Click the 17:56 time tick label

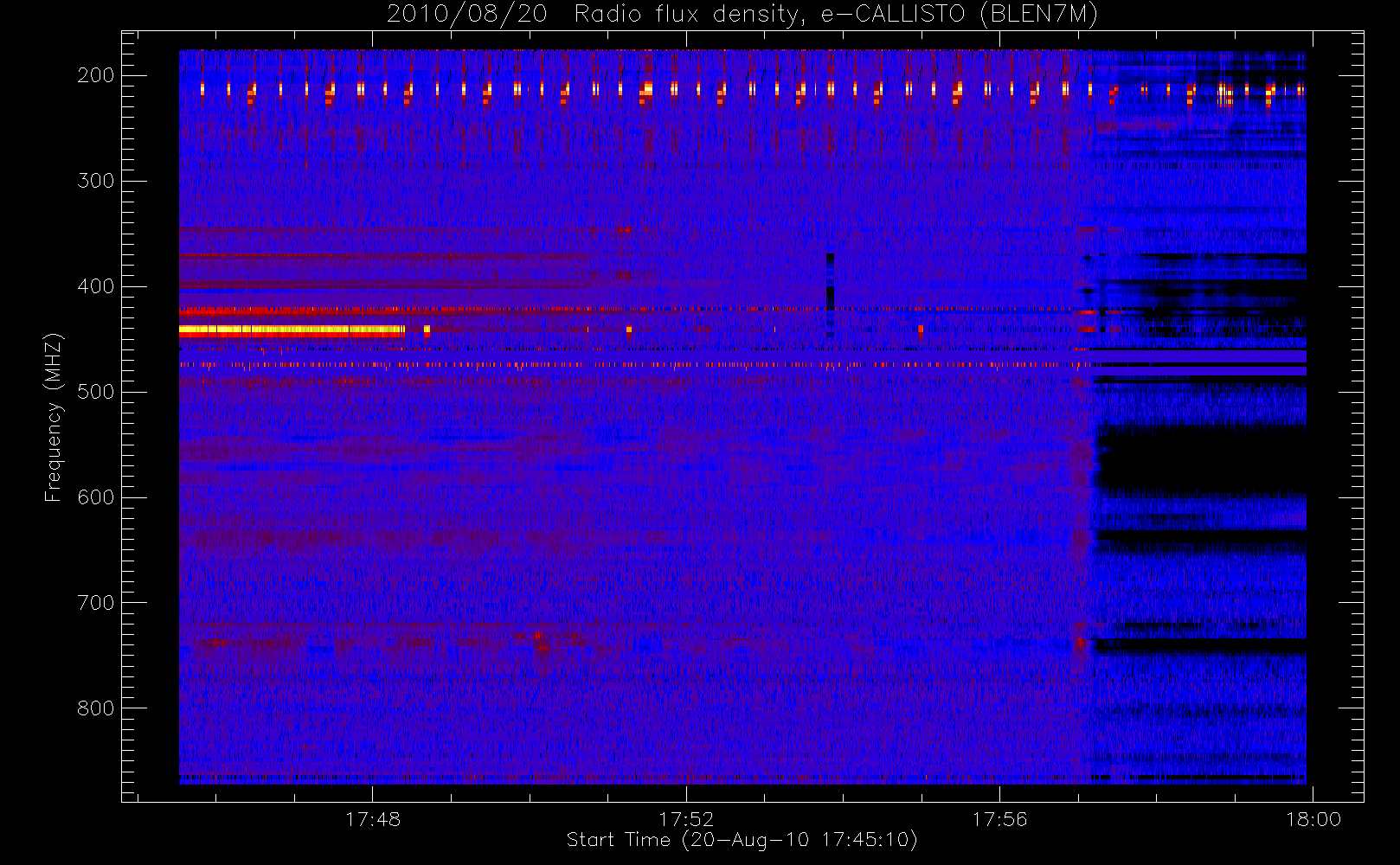tap(999, 819)
